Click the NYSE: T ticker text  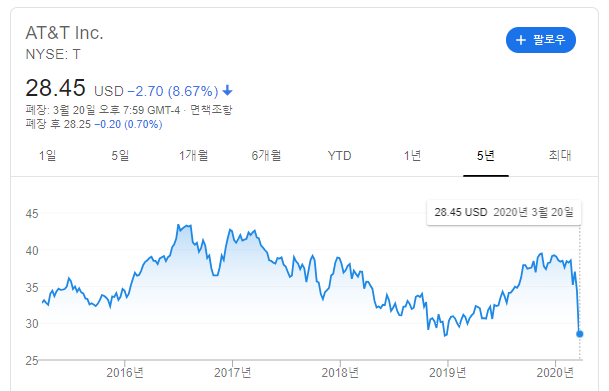[x=53, y=54]
